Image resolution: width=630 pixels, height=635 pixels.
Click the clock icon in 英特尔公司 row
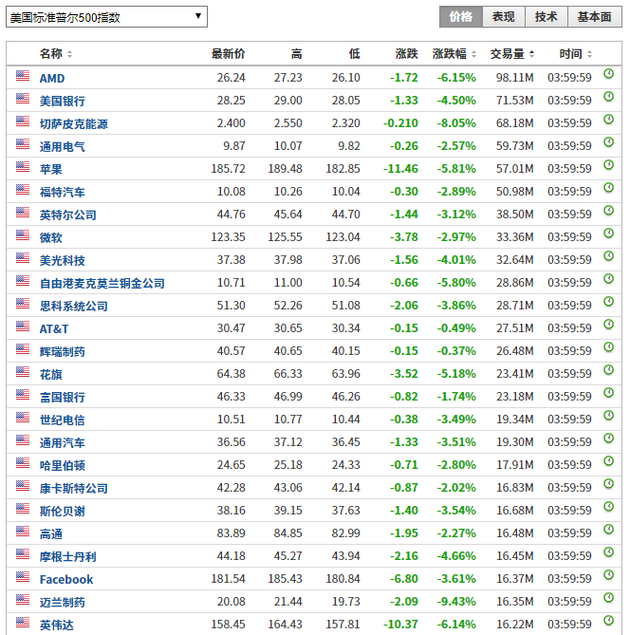609,210
